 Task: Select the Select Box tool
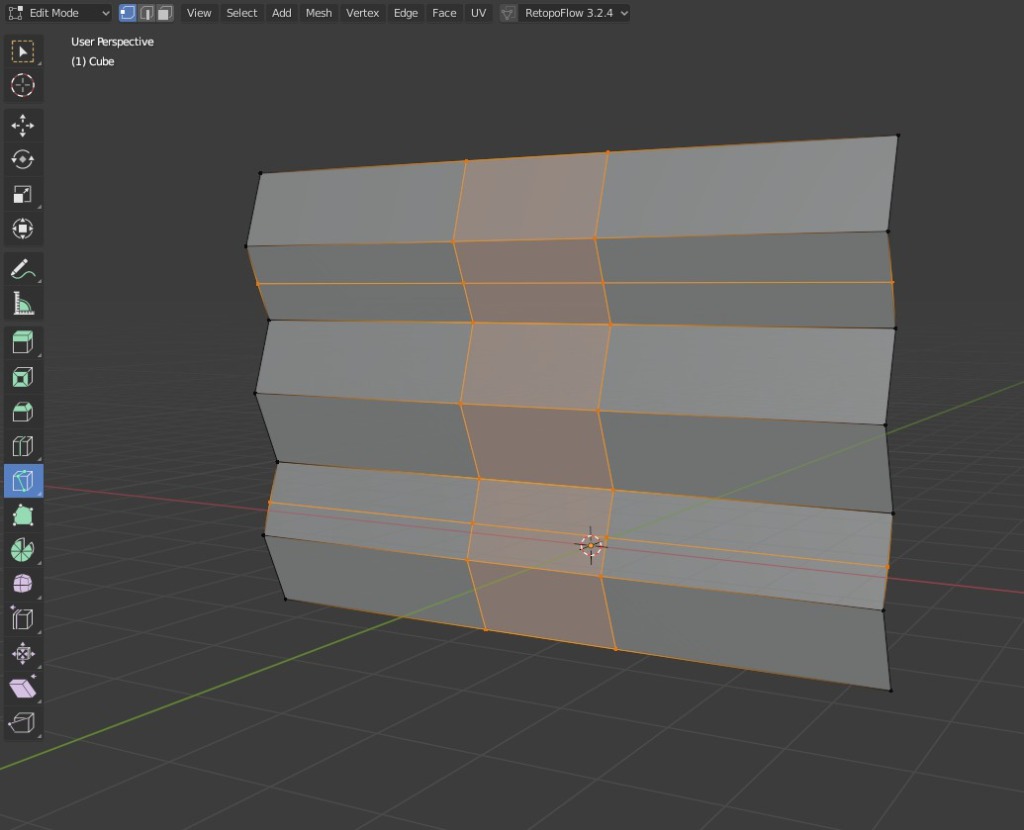coord(22,51)
